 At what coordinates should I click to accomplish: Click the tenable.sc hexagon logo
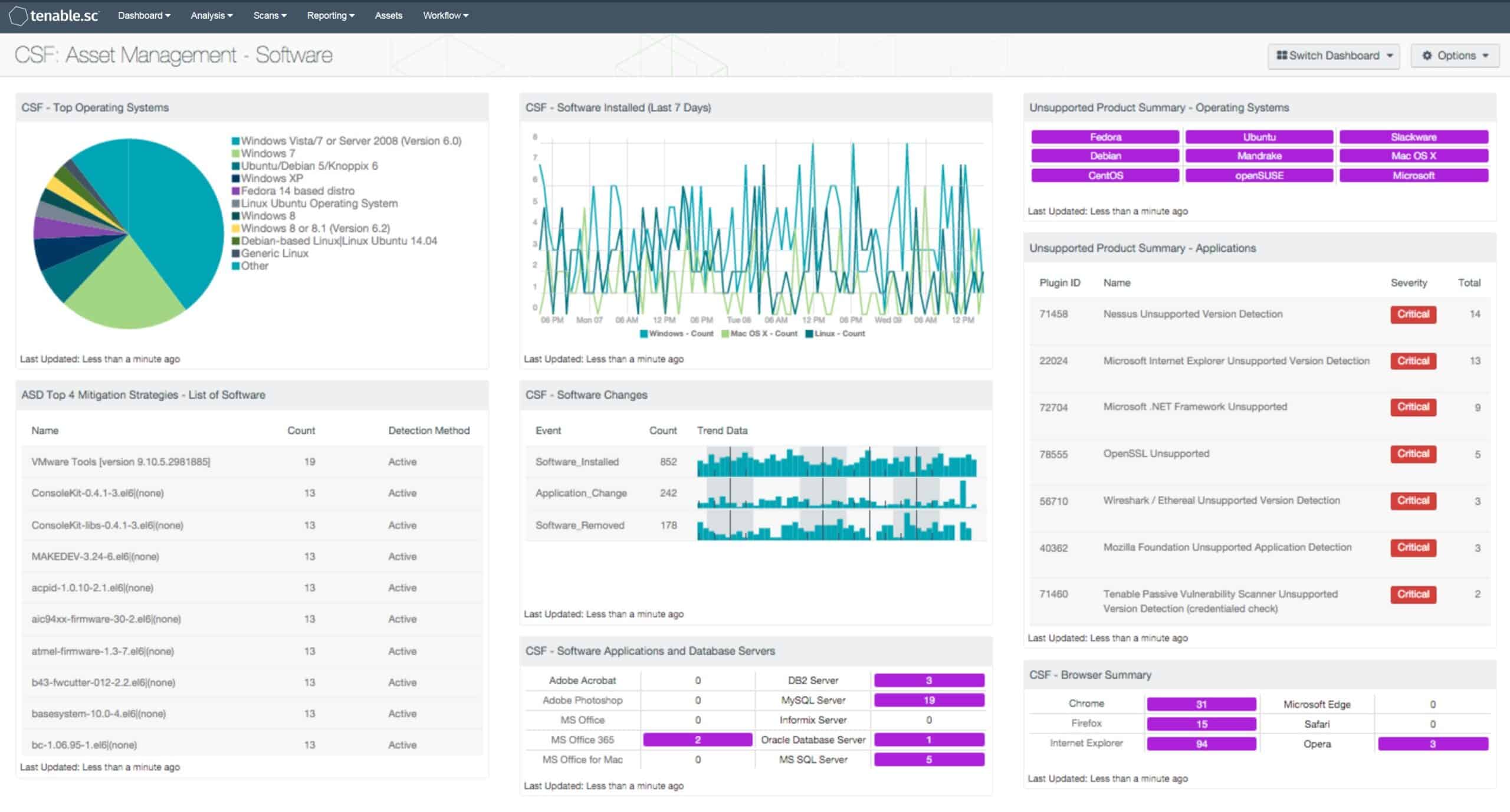(18, 16)
